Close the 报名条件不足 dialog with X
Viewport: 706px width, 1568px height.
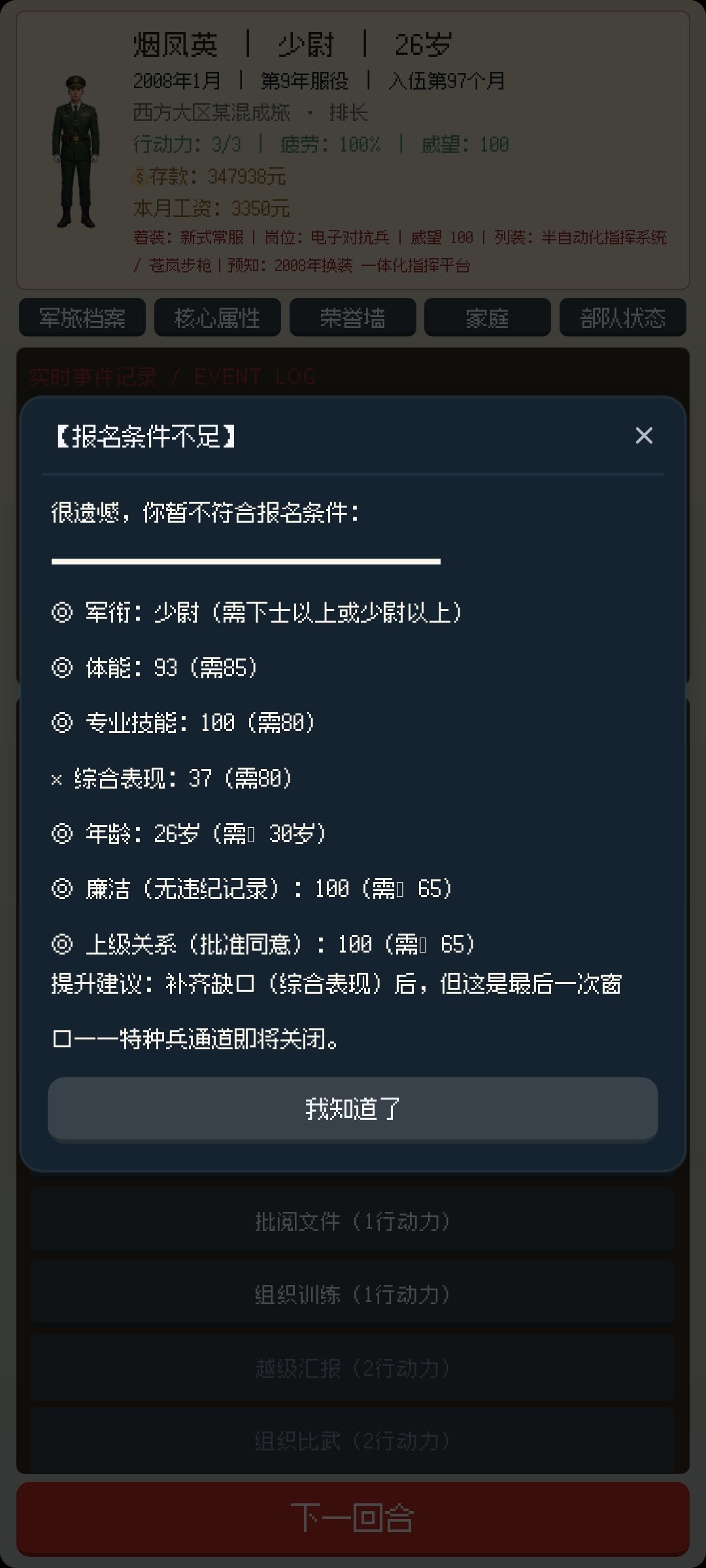(x=644, y=435)
